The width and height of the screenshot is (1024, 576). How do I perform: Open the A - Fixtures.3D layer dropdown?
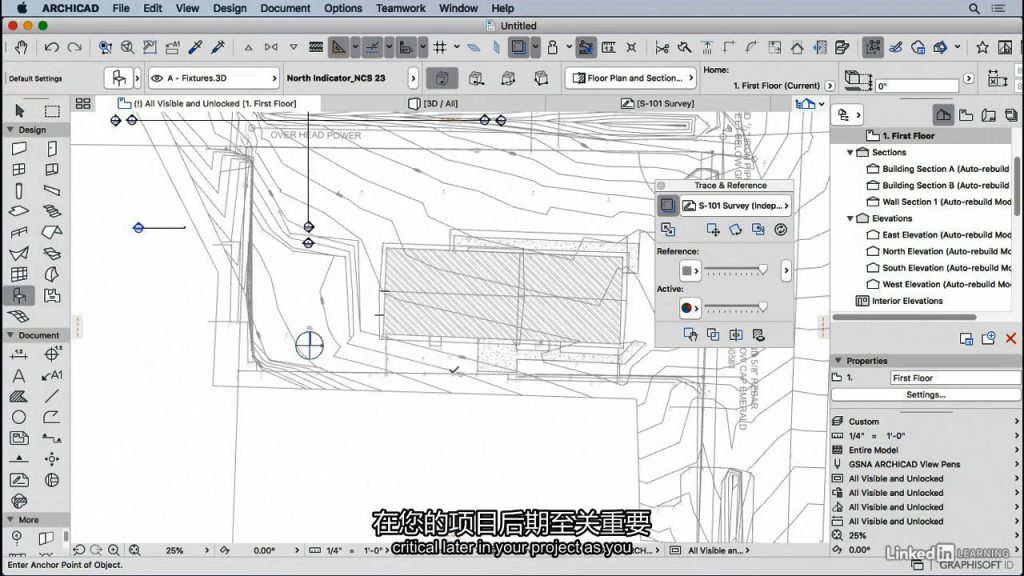coord(214,78)
